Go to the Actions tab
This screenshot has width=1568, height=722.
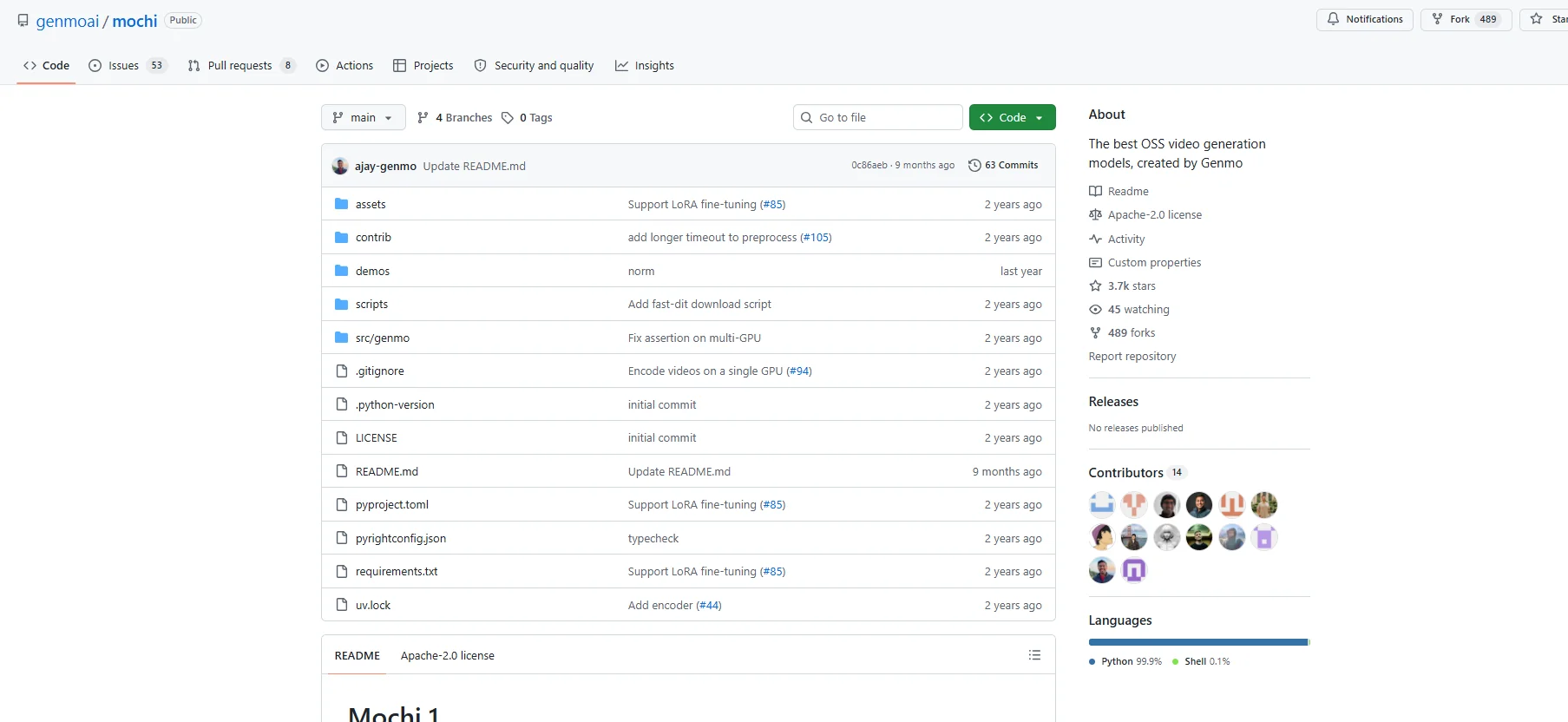coord(344,65)
